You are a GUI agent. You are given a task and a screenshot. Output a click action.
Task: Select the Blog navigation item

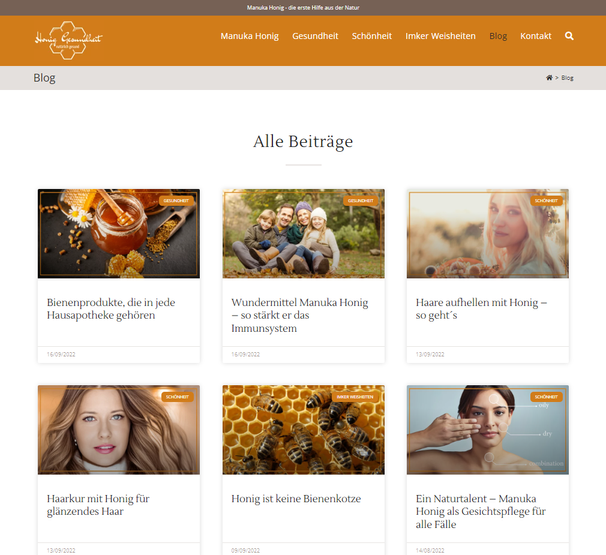coord(498,36)
